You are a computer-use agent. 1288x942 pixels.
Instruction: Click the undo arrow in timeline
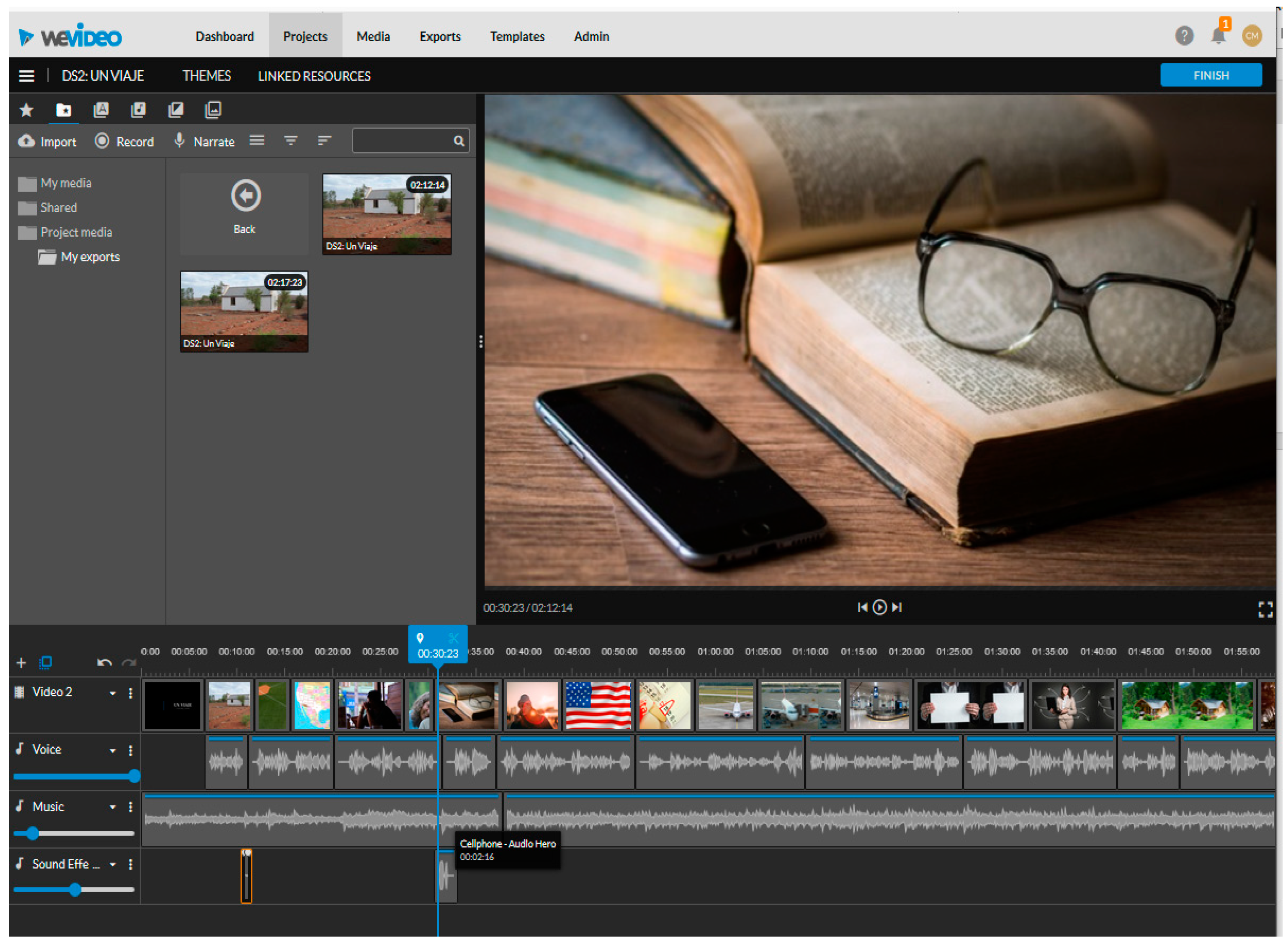(104, 663)
